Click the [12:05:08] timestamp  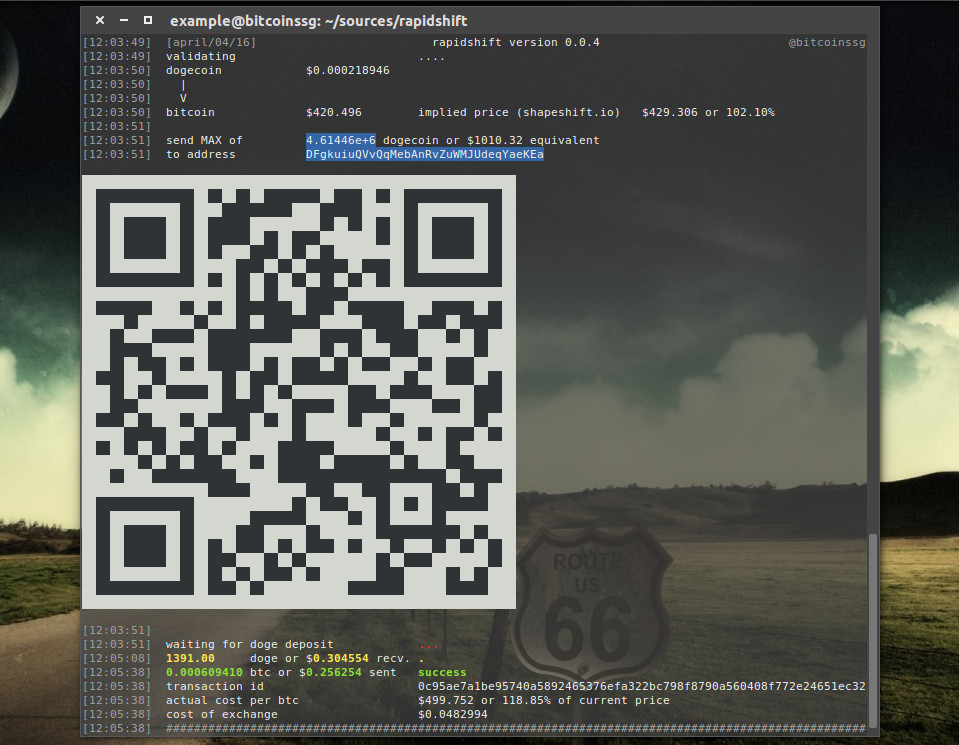coord(117,658)
